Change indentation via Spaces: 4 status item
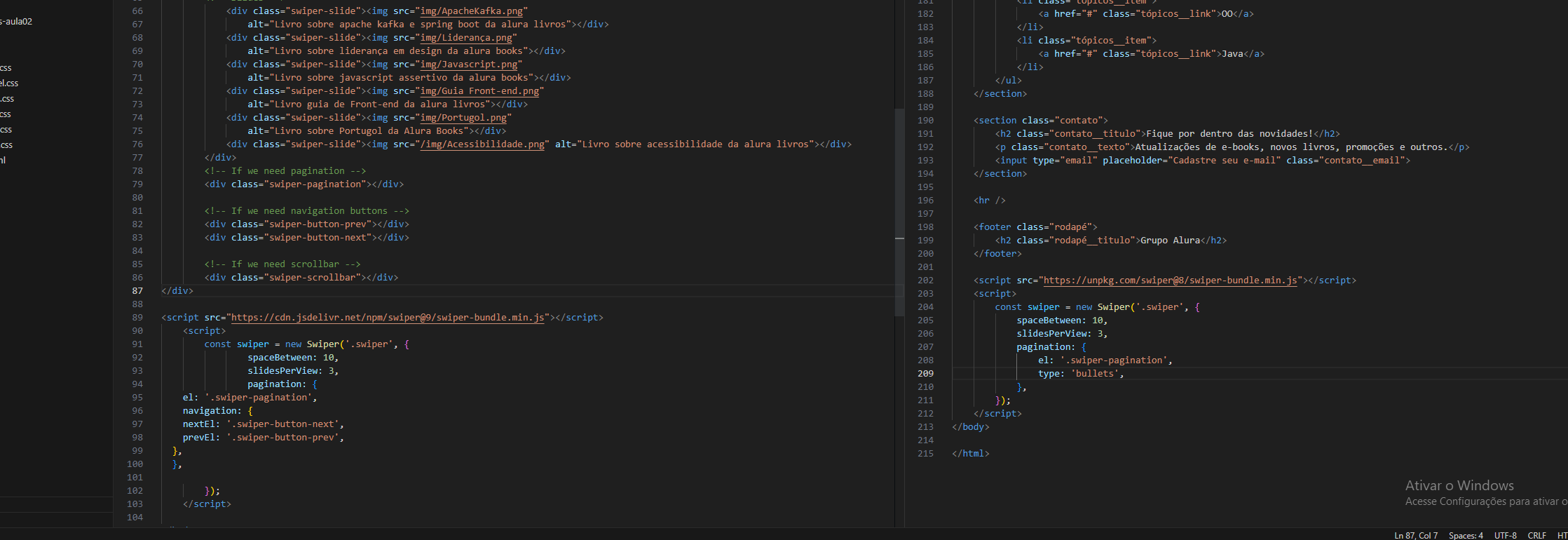The width and height of the screenshot is (1568, 540). [1466, 535]
